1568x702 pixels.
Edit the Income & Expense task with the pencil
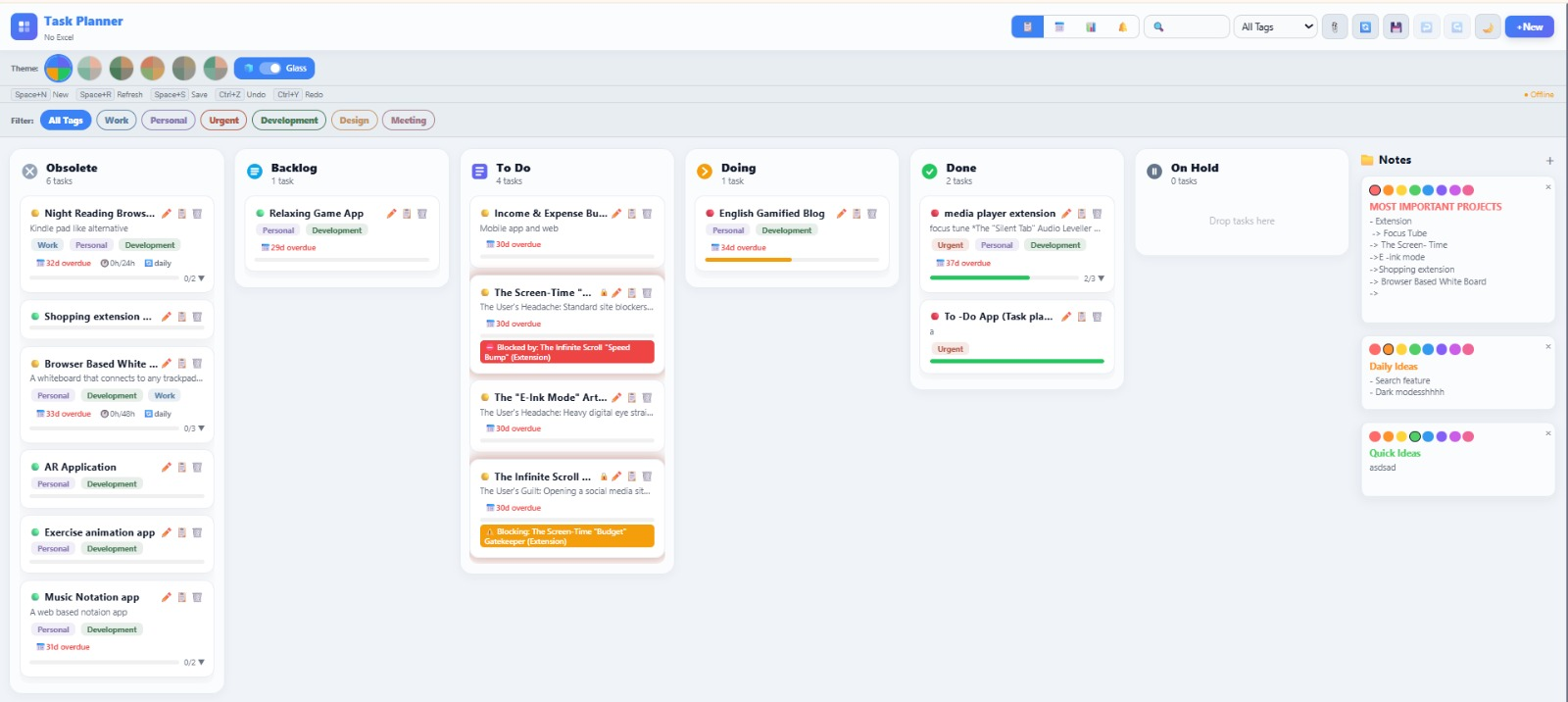[x=616, y=214]
